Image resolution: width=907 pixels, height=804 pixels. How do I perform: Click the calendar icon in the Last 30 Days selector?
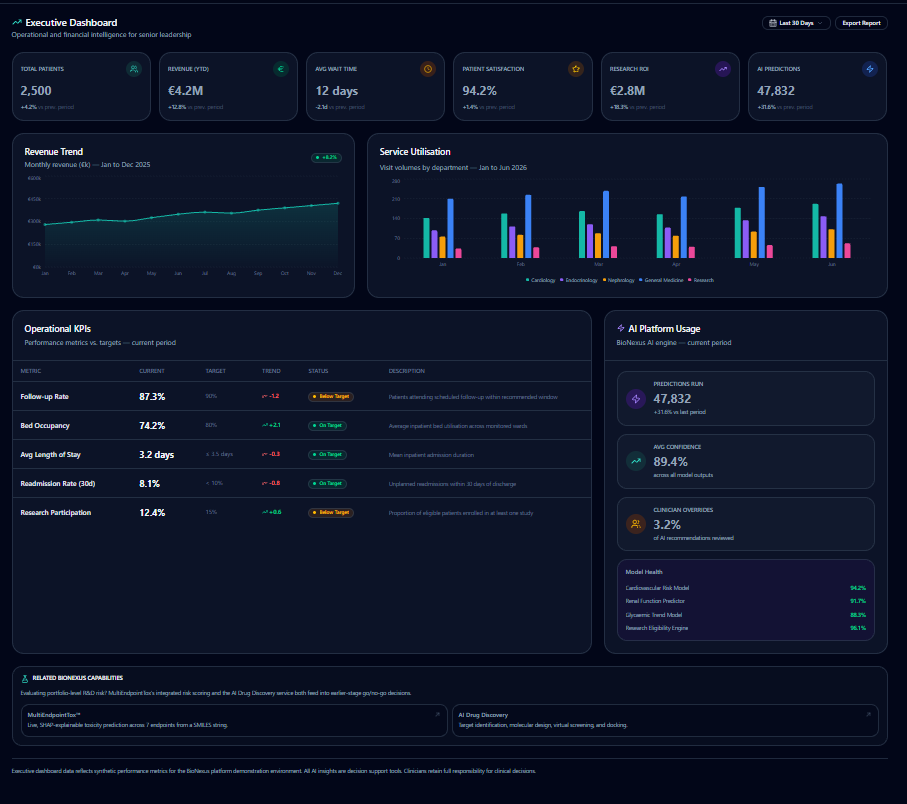click(773, 23)
